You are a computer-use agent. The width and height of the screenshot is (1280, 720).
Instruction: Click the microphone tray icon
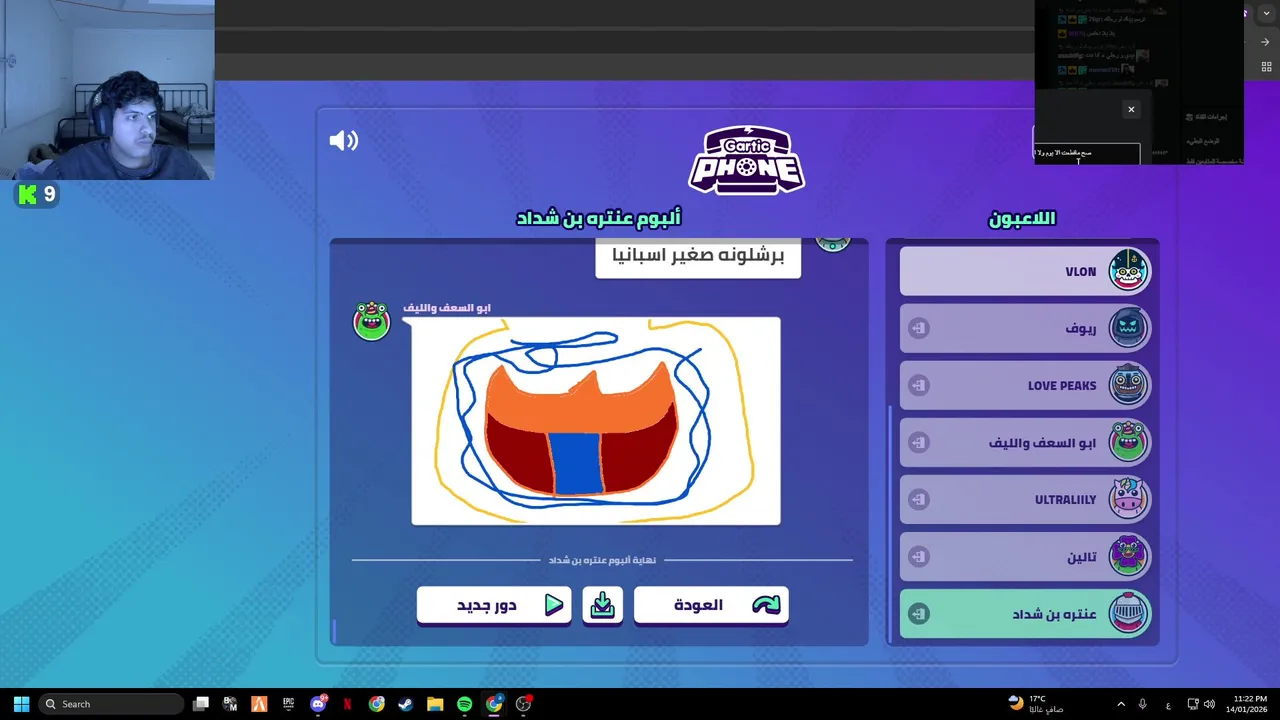[x=1142, y=704]
